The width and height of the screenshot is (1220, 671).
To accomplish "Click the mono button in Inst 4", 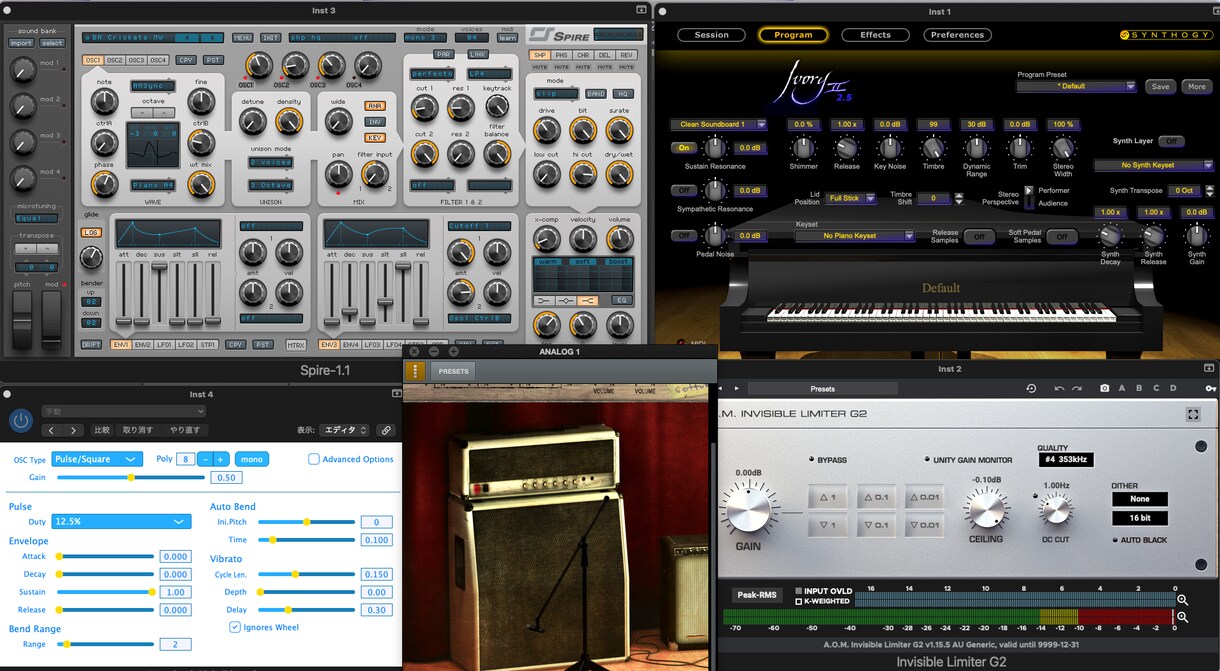I will coord(251,459).
